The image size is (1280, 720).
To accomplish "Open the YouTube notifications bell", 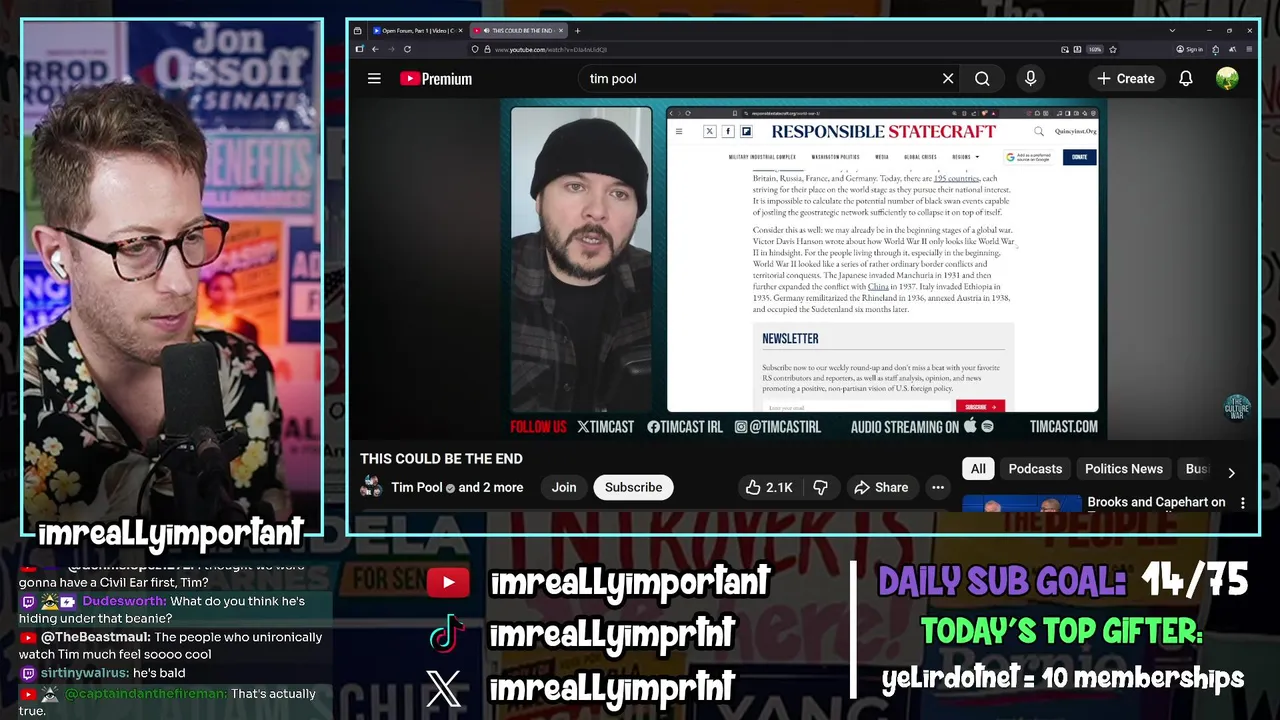I will [x=1186, y=78].
